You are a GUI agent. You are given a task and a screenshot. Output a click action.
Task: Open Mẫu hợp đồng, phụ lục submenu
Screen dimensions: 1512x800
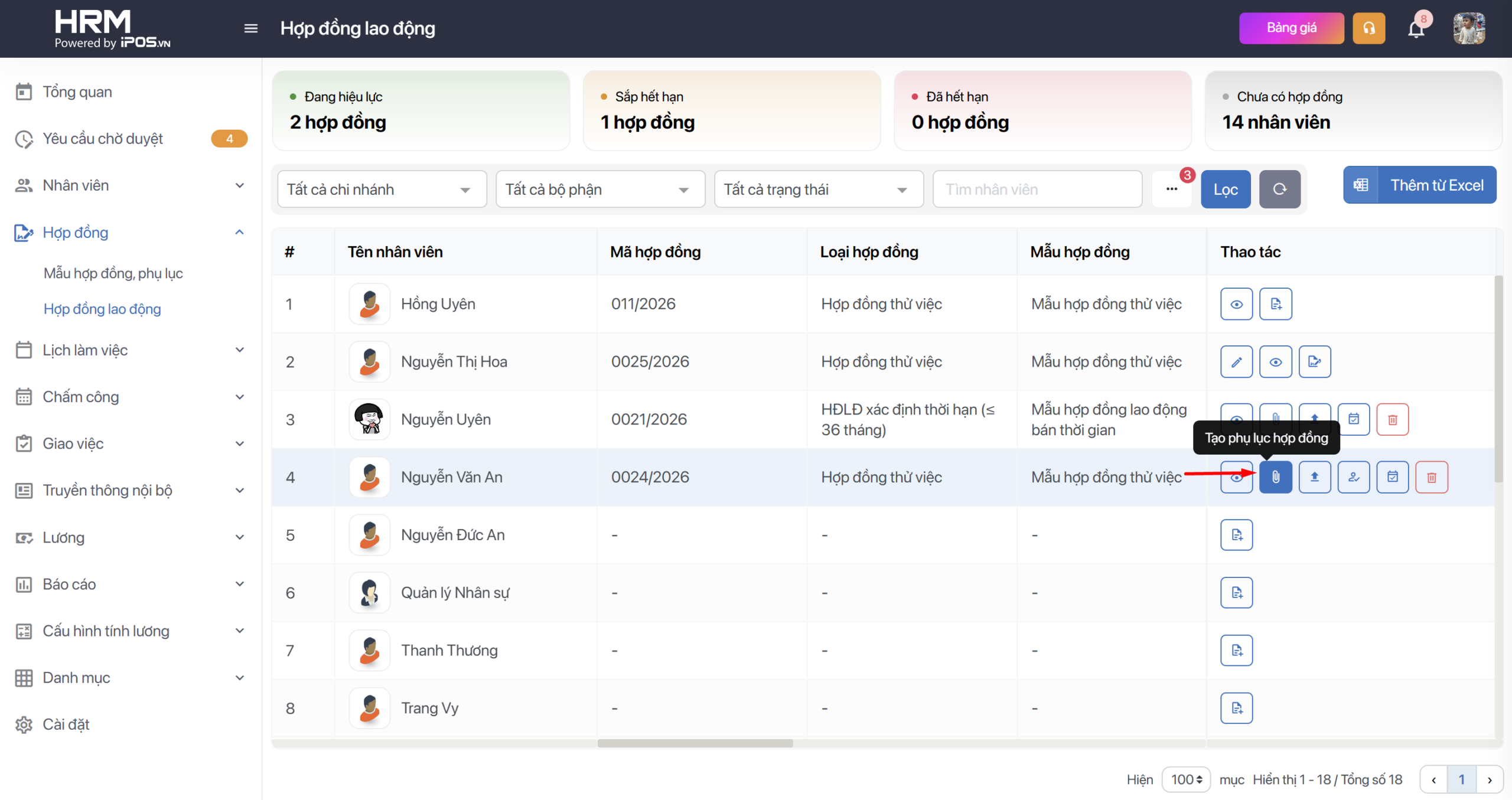pyautogui.click(x=113, y=273)
